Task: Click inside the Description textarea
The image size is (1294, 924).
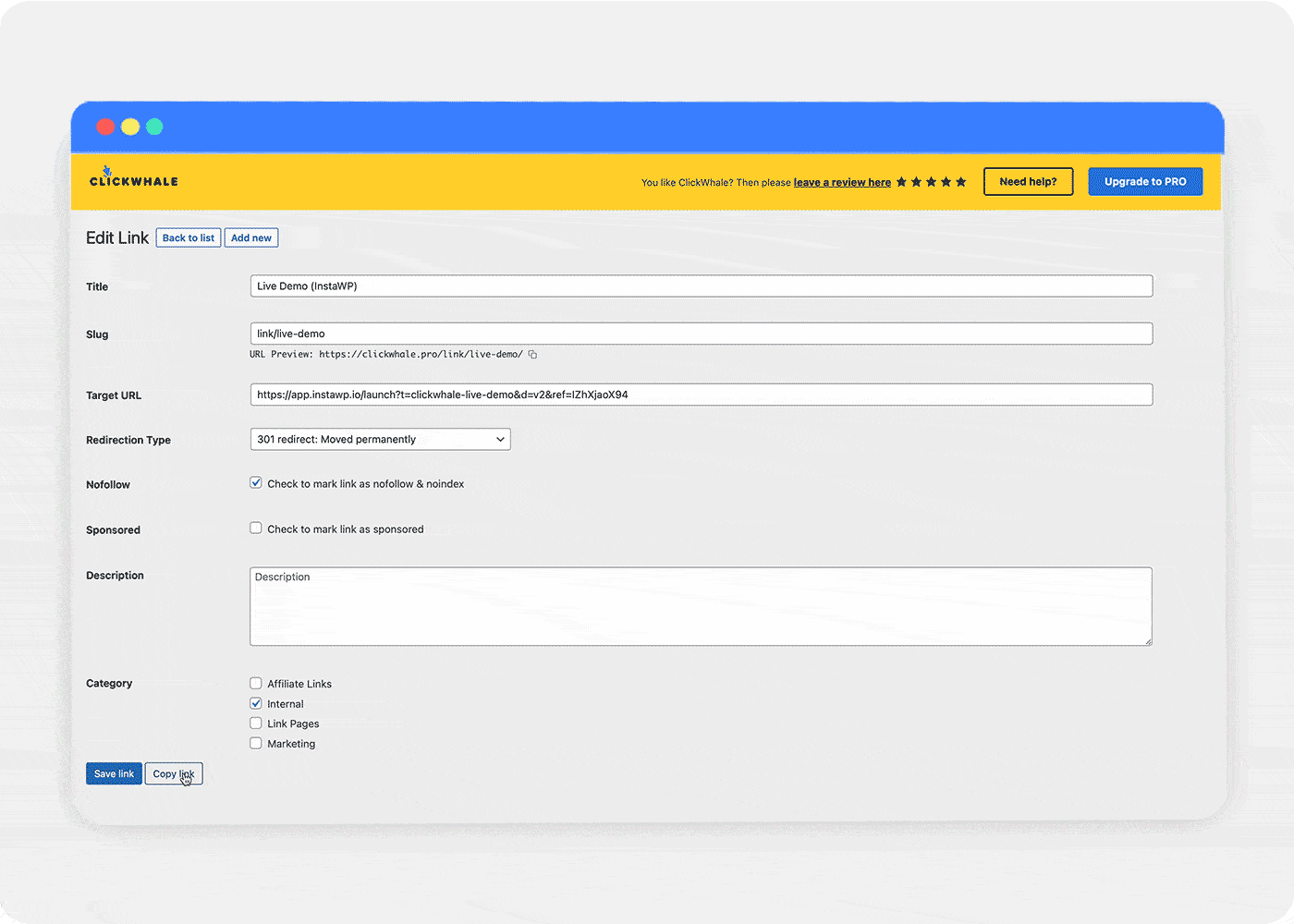Action: click(x=701, y=606)
